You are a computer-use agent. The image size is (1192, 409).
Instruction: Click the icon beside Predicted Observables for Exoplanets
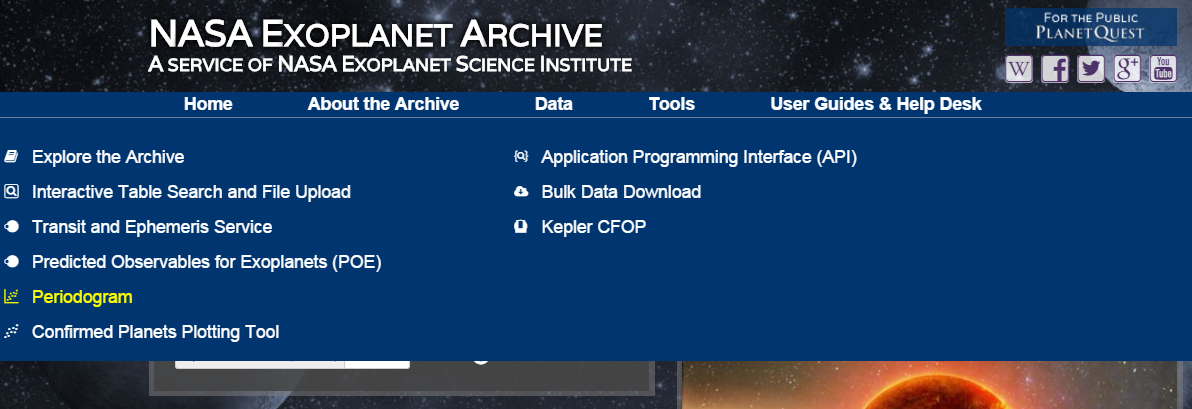(x=11, y=262)
